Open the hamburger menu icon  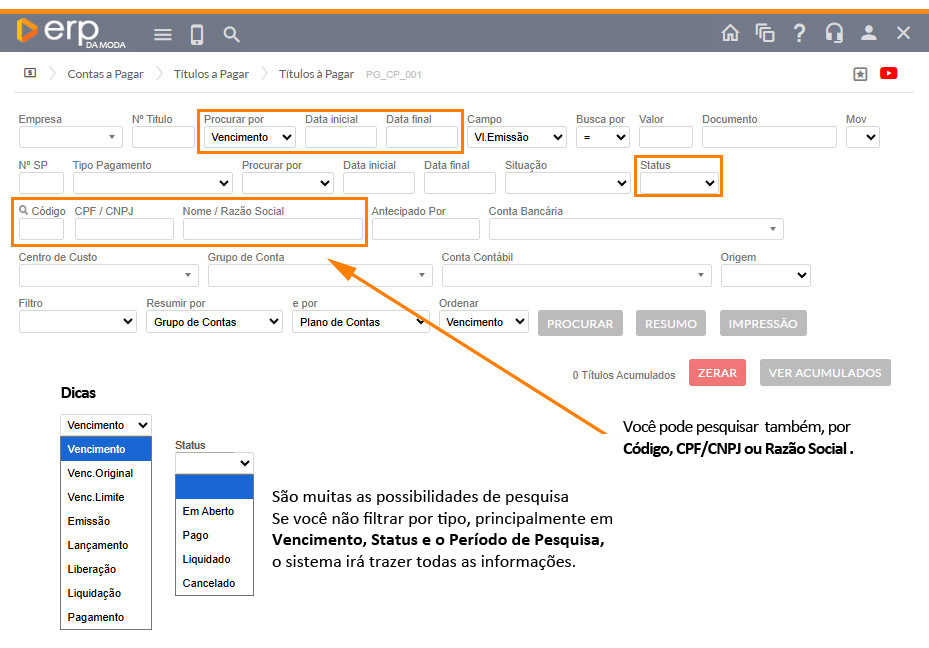163,34
